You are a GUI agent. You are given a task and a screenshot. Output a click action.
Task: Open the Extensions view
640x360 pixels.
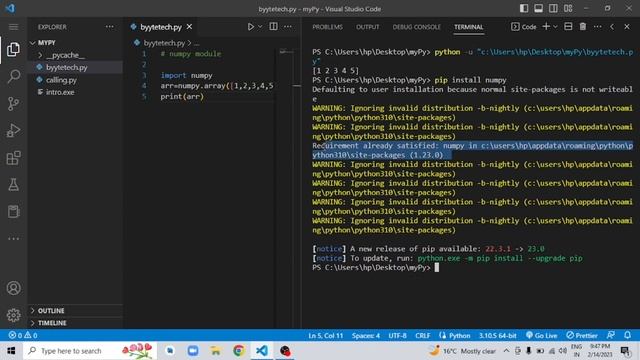coord(13,158)
